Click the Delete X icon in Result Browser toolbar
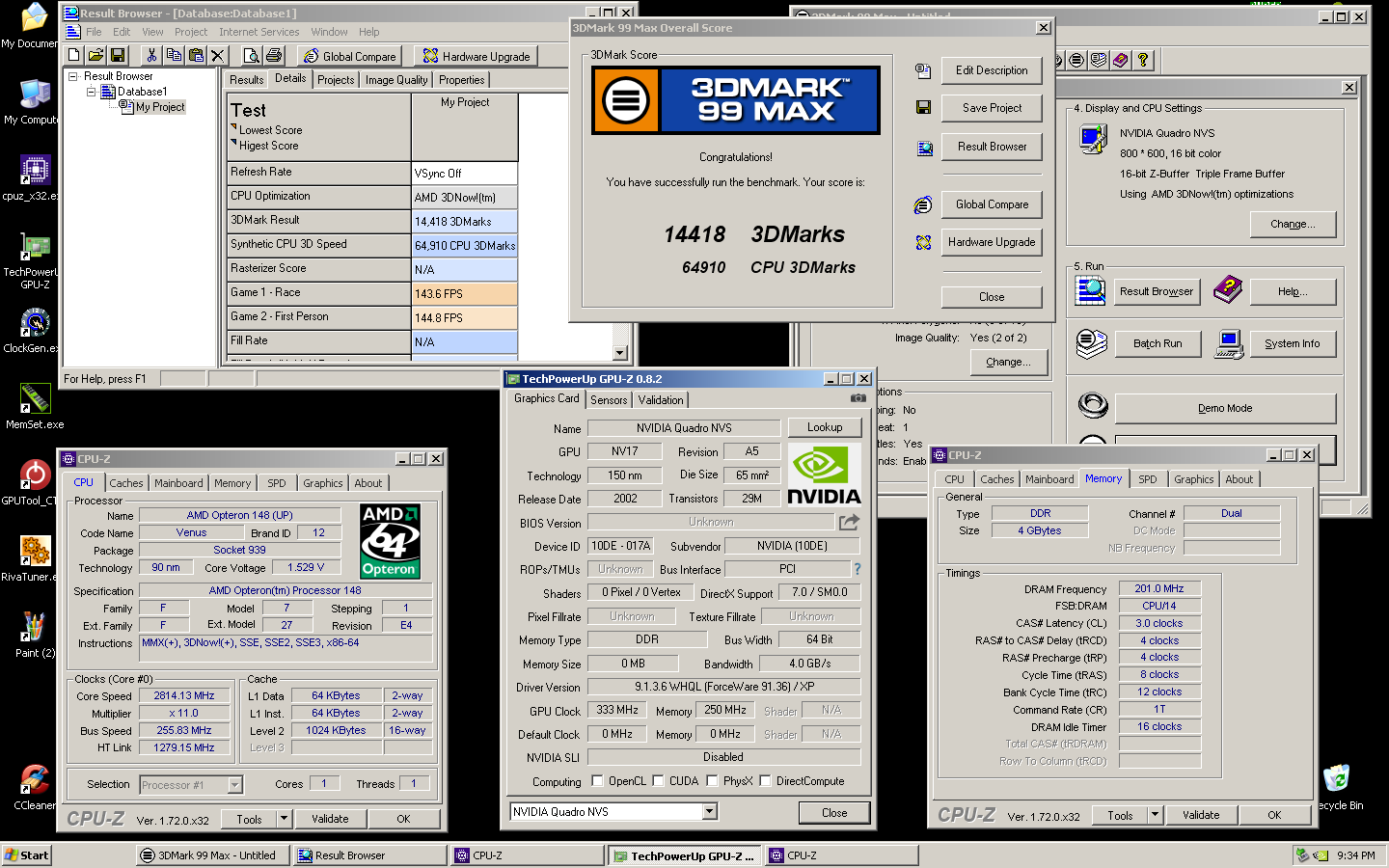This screenshot has width=1389, height=868. click(x=217, y=56)
